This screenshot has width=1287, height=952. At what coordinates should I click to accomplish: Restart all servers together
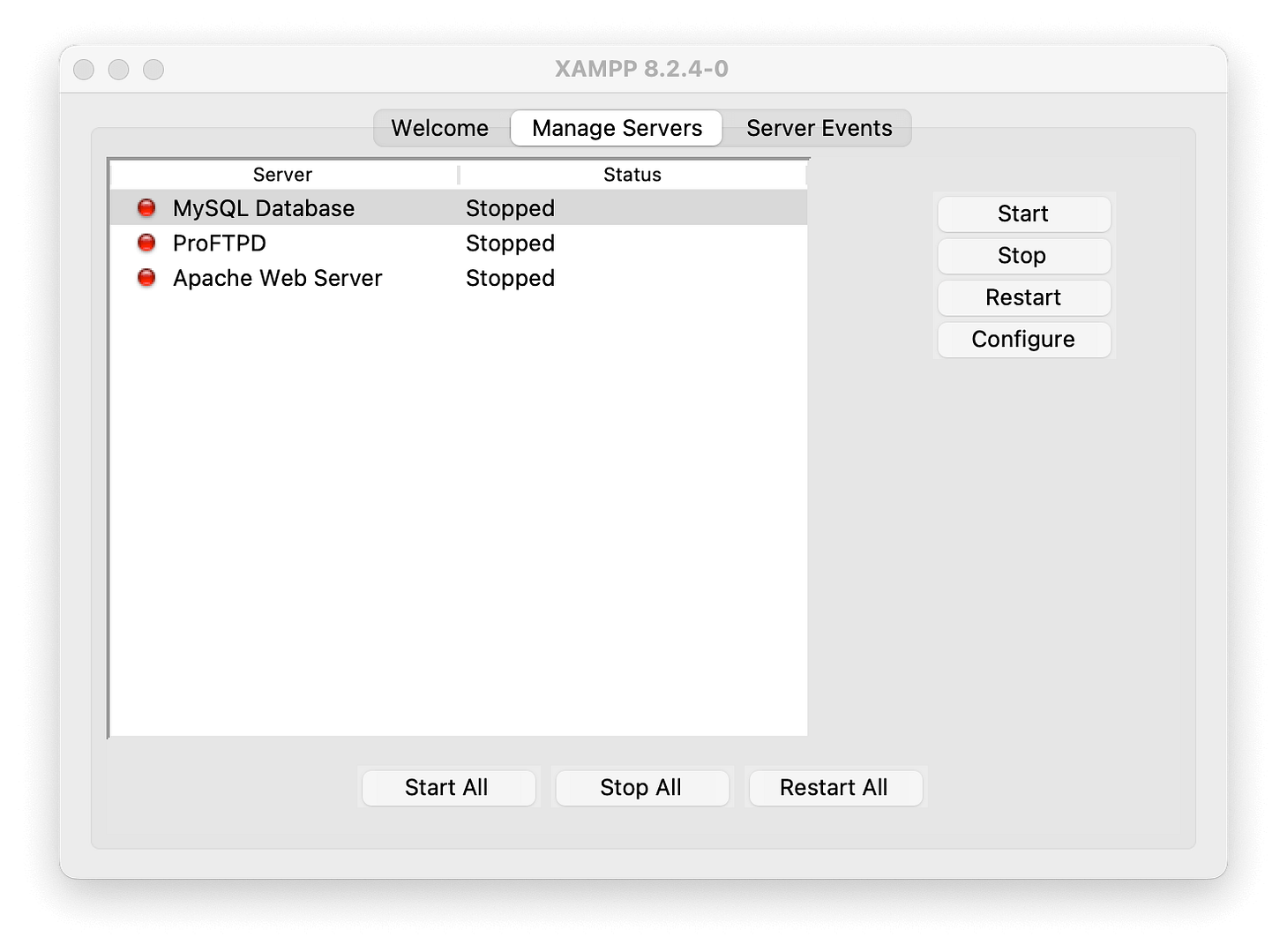pos(834,787)
